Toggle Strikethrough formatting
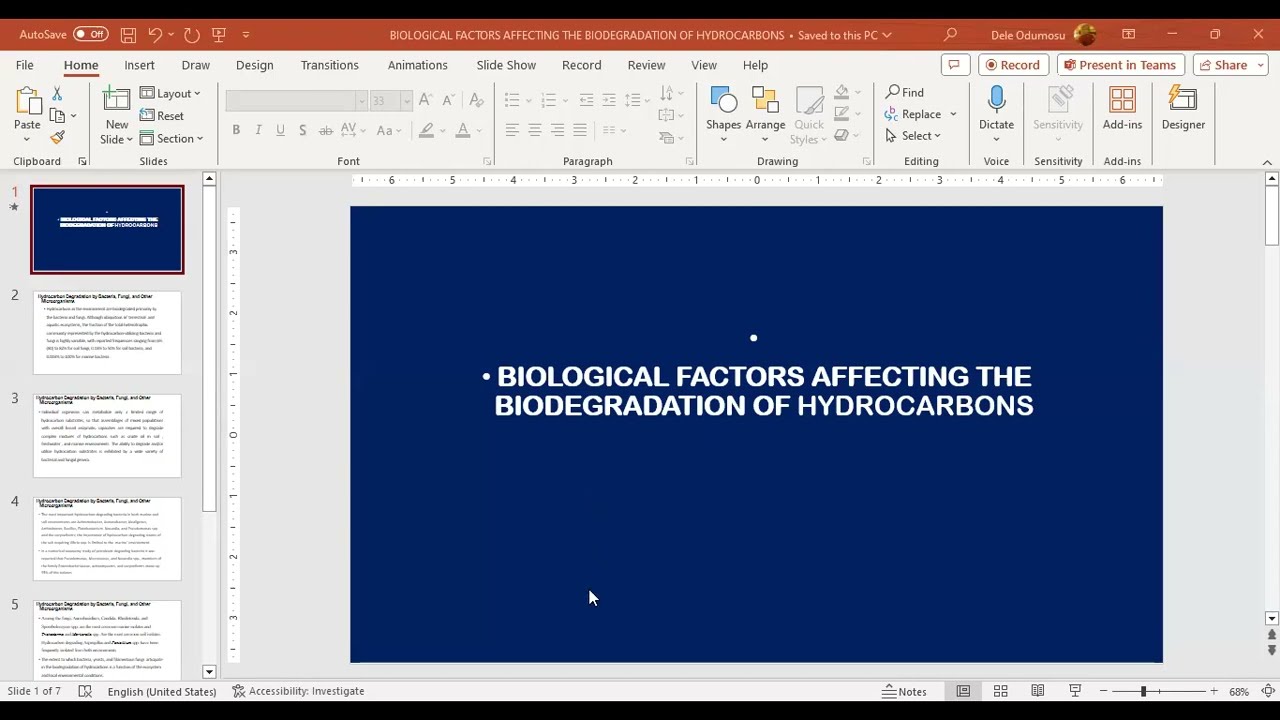1280x720 pixels. tap(325, 130)
